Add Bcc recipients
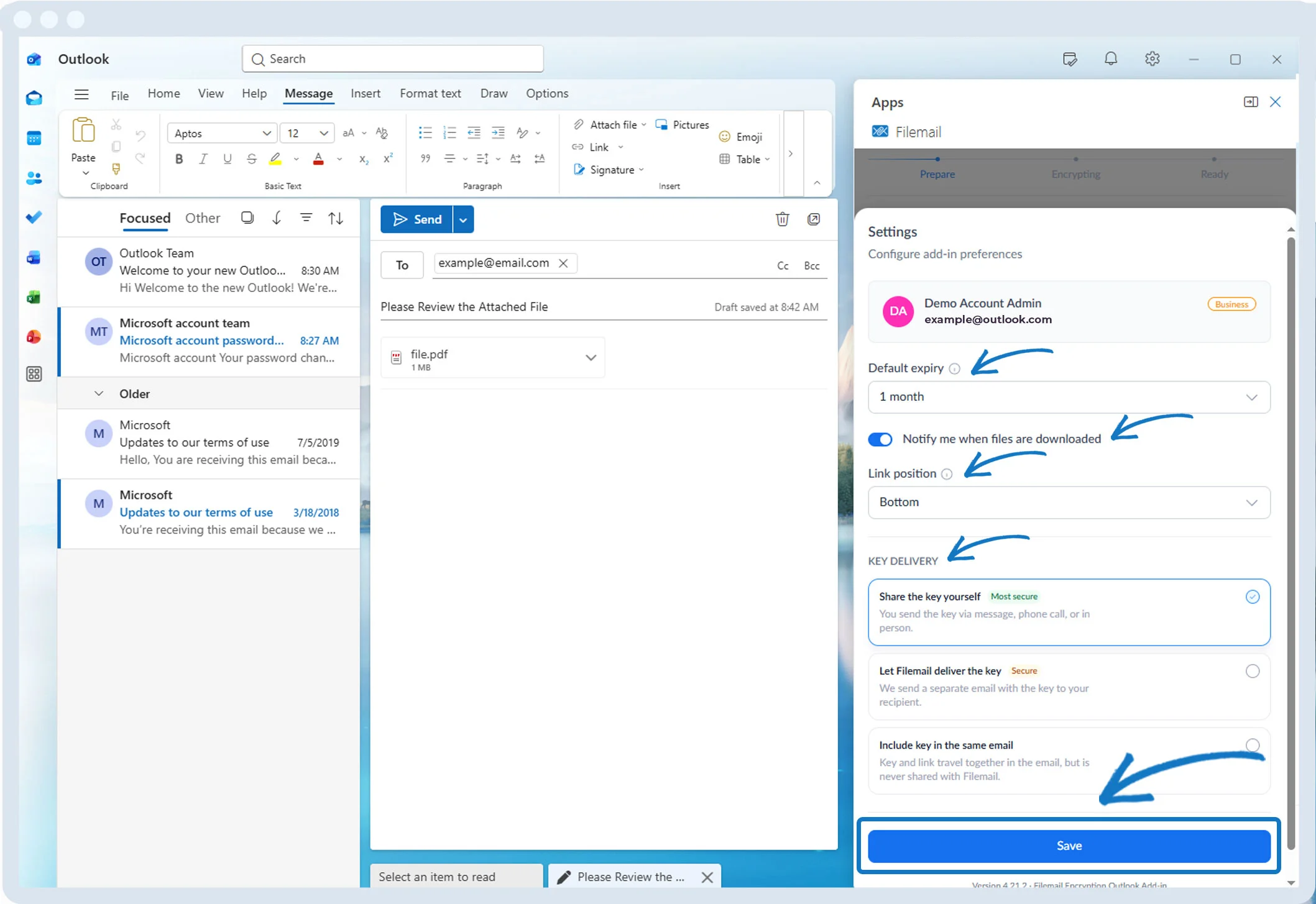 click(811, 266)
